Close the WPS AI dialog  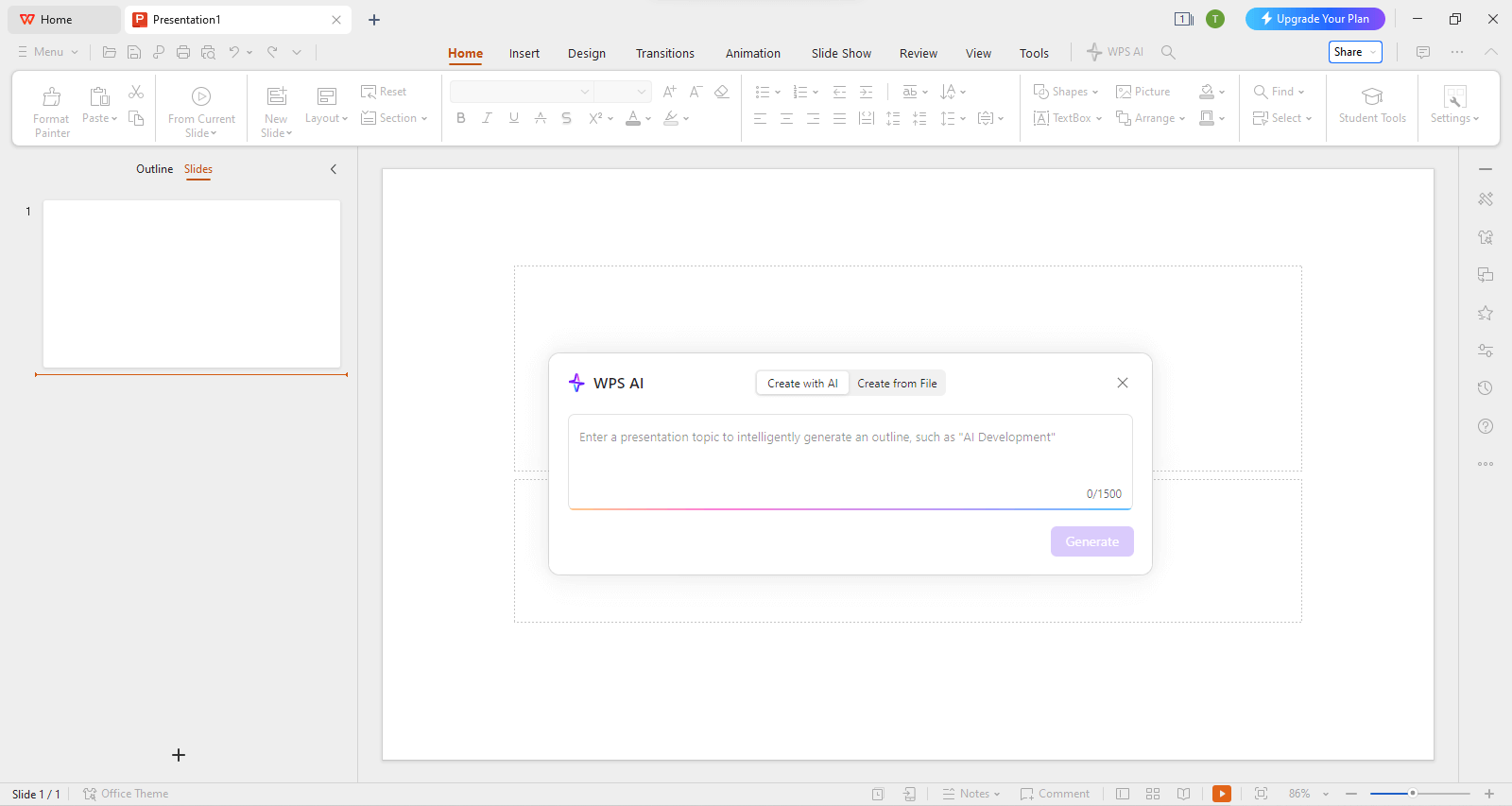[x=1123, y=383]
